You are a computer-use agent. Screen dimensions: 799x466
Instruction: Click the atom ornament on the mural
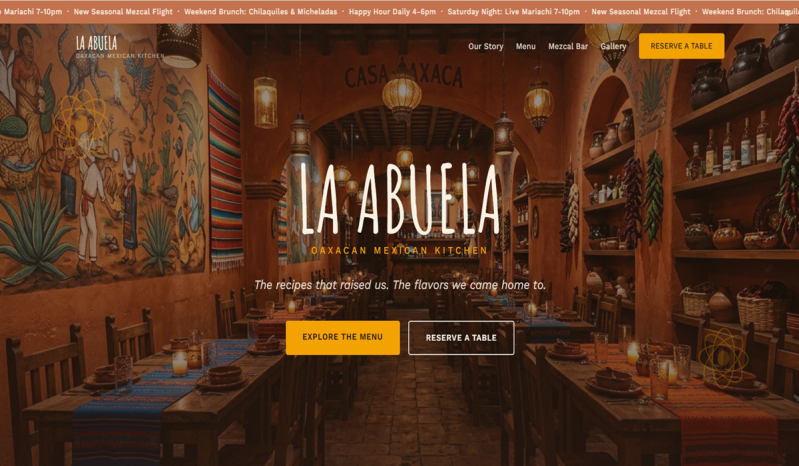[x=82, y=123]
